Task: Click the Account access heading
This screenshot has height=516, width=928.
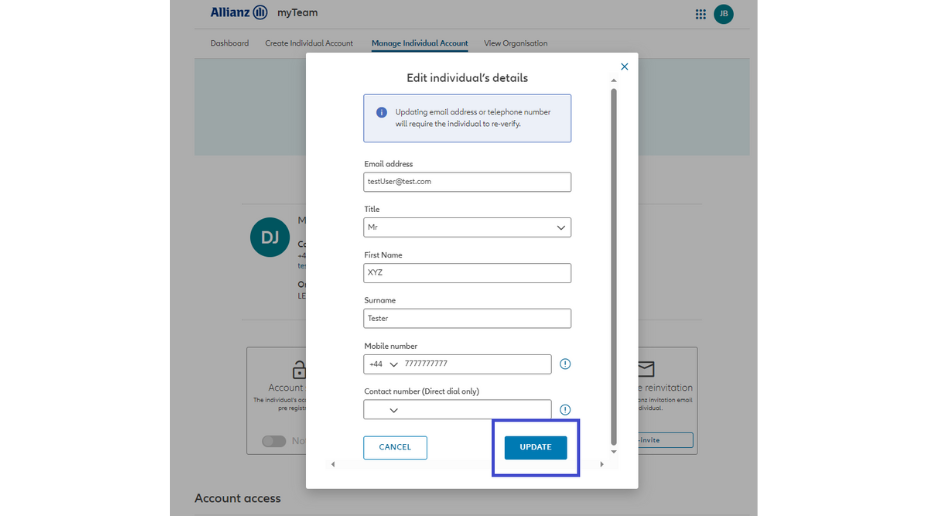Action: tap(237, 498)
